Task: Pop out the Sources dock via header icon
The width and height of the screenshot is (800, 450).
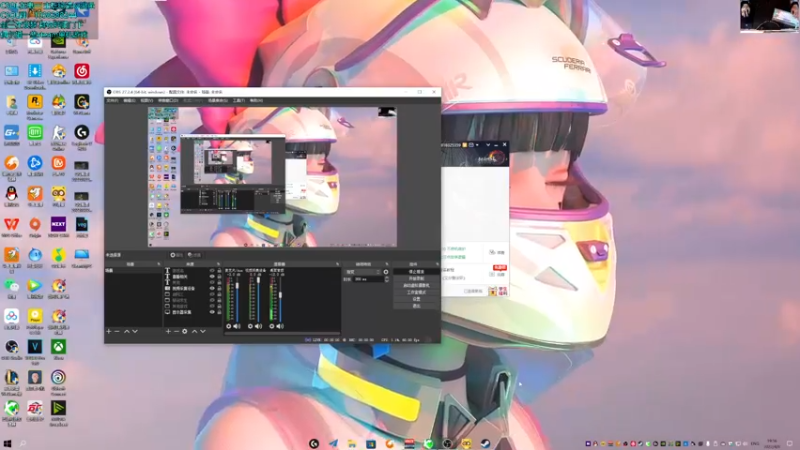Action: click(x=218, y=264)
